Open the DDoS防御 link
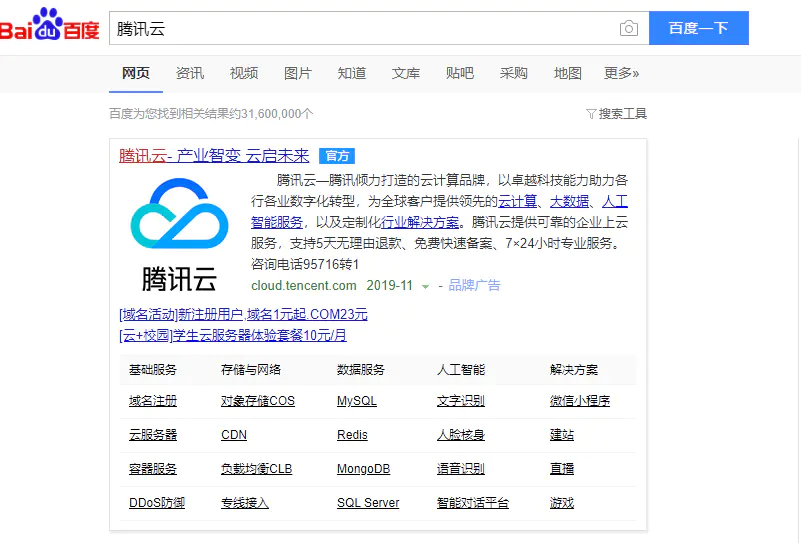The height and width of the screenshot is (543, 801). (x=157, y=503)
